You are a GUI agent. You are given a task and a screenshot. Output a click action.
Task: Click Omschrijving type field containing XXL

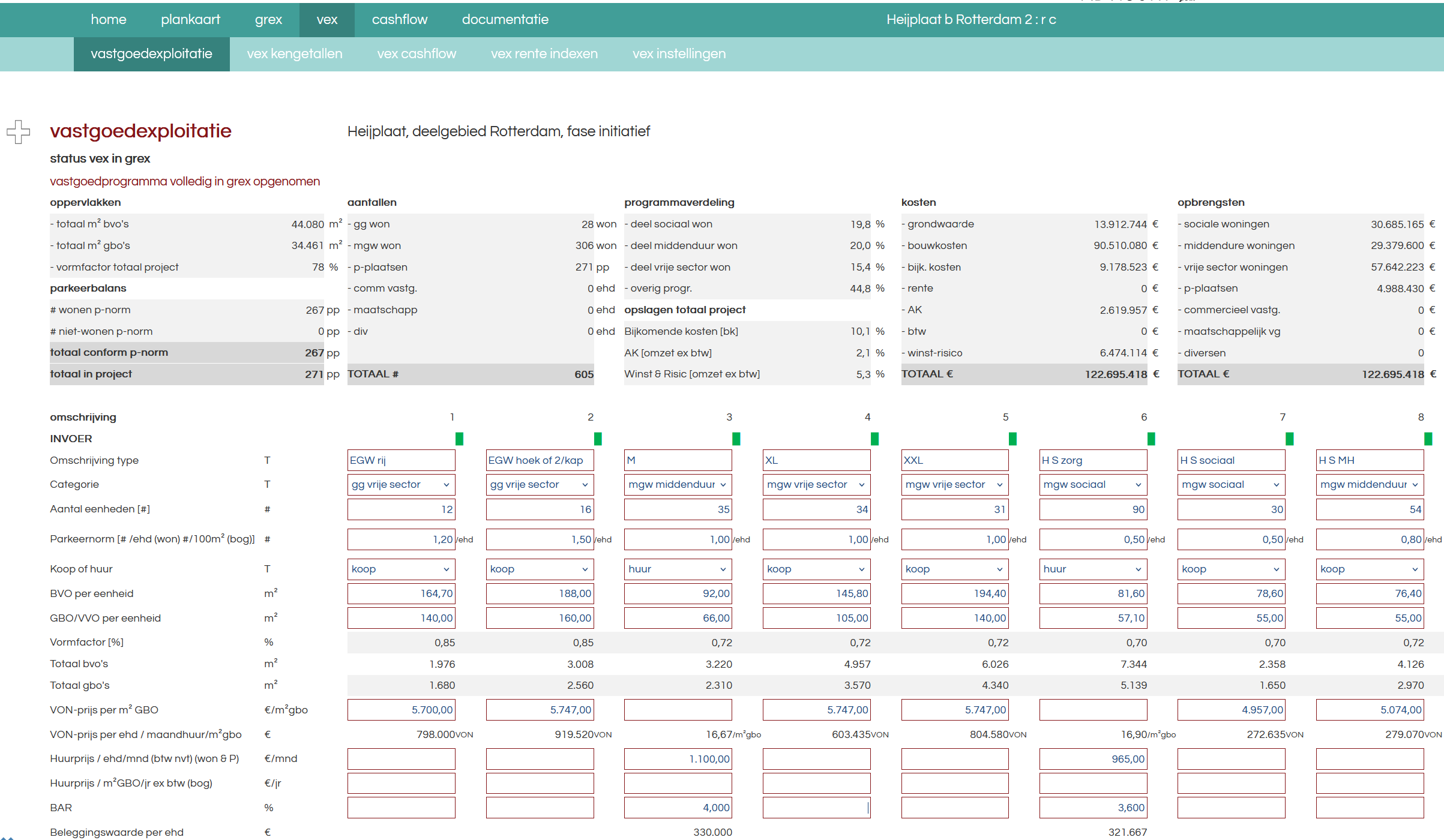click(954, 460)
